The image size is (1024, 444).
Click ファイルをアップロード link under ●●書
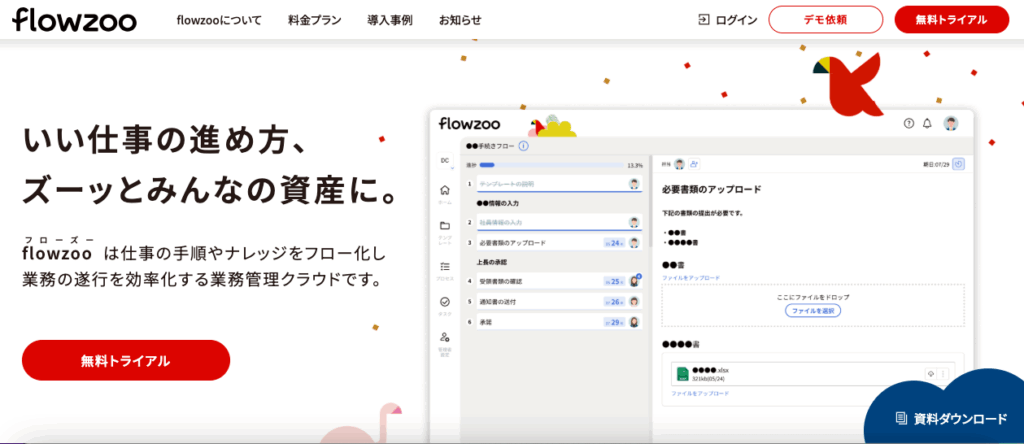[691, 278]
